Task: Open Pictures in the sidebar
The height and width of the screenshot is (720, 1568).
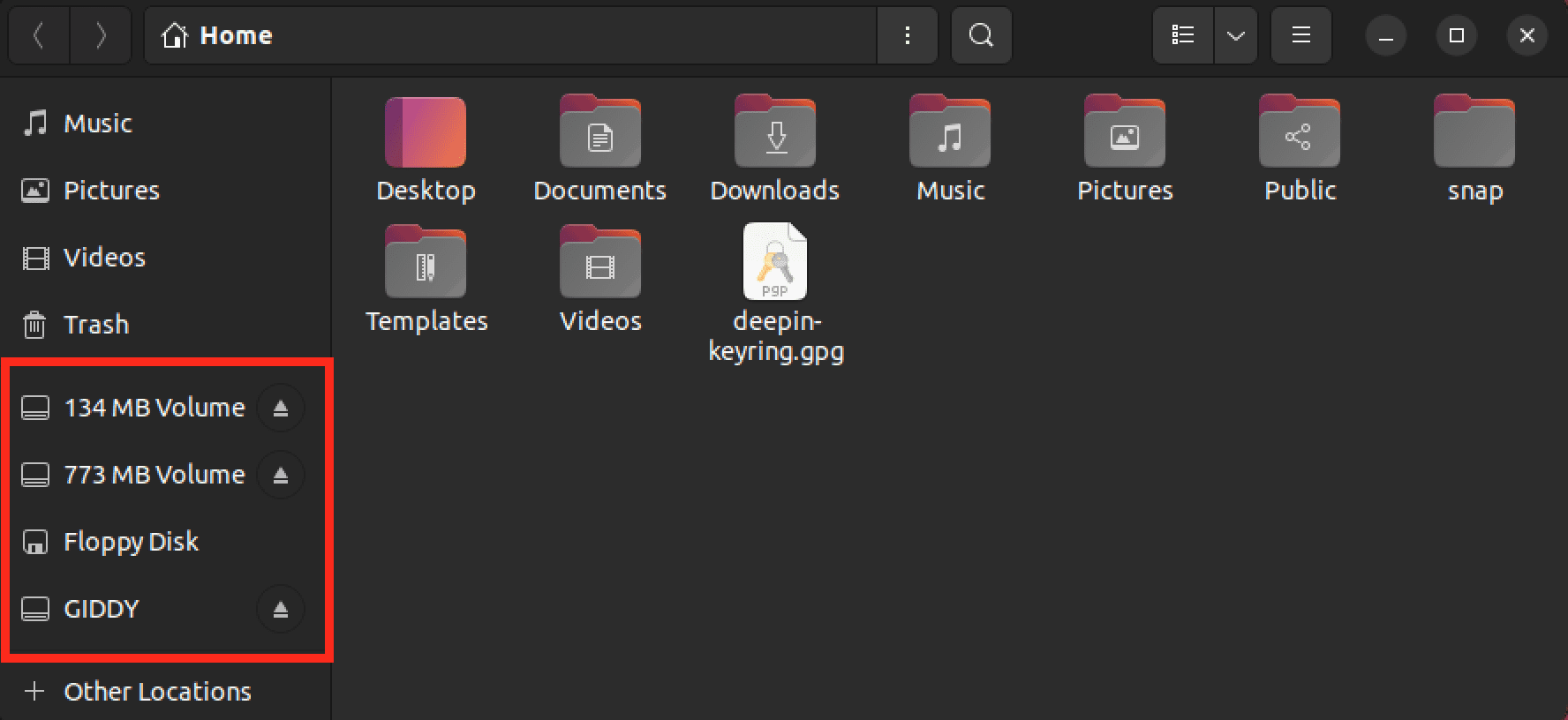Action: pos(166,191)
